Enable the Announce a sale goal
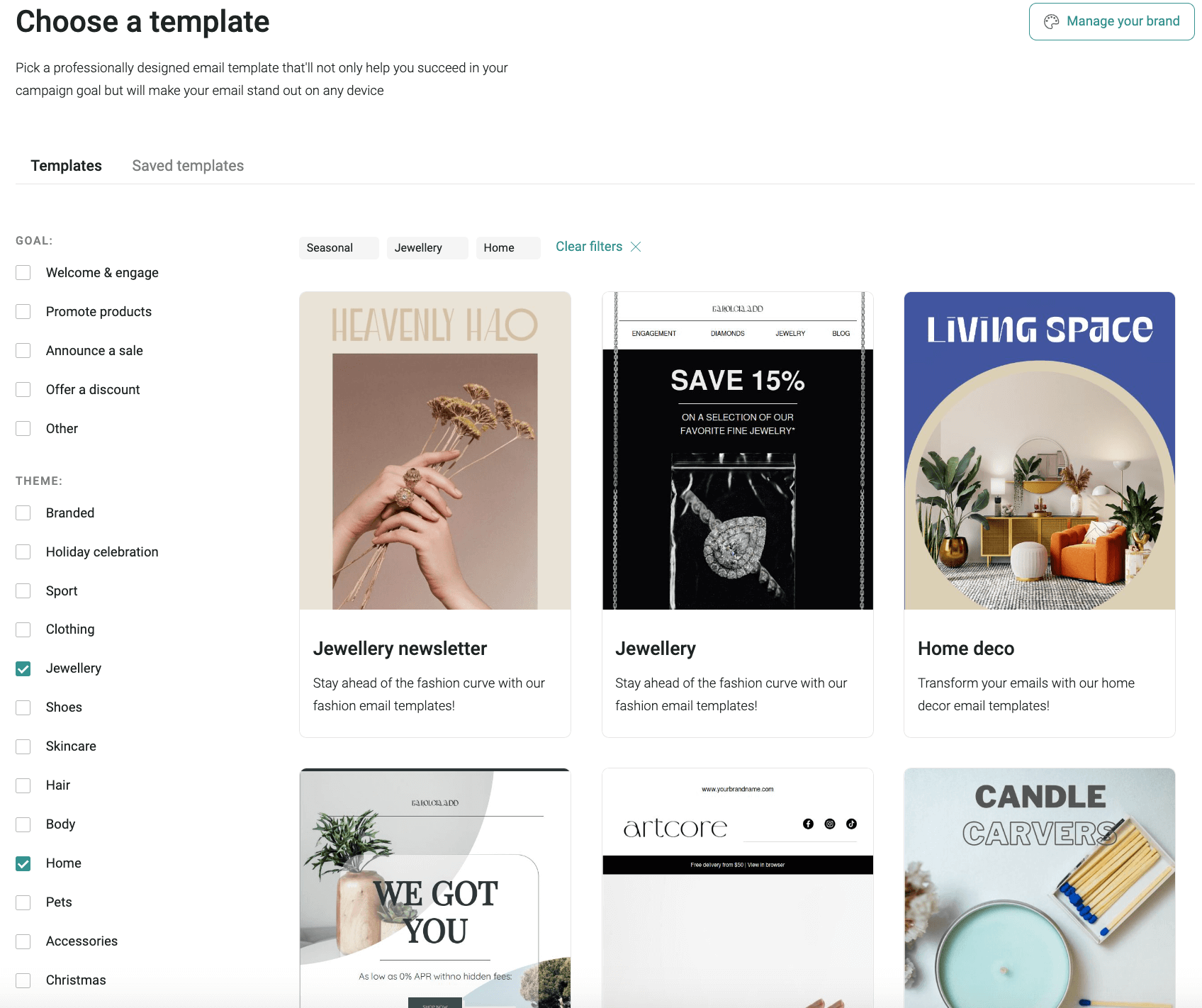The width and height of the screenshot is (1202, 1008). click(x=23, y=351)
